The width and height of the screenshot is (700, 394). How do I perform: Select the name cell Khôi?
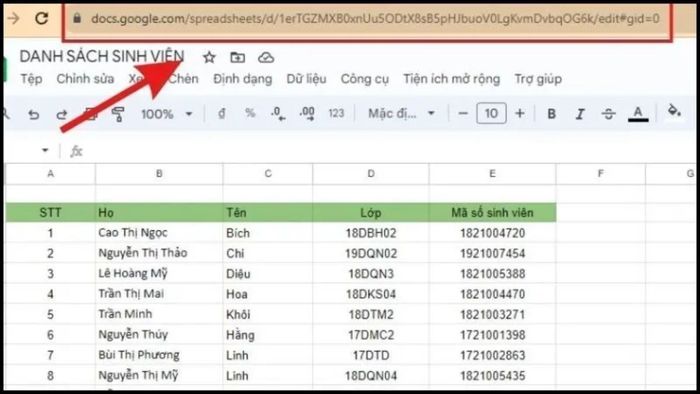[x=268, y=314]
